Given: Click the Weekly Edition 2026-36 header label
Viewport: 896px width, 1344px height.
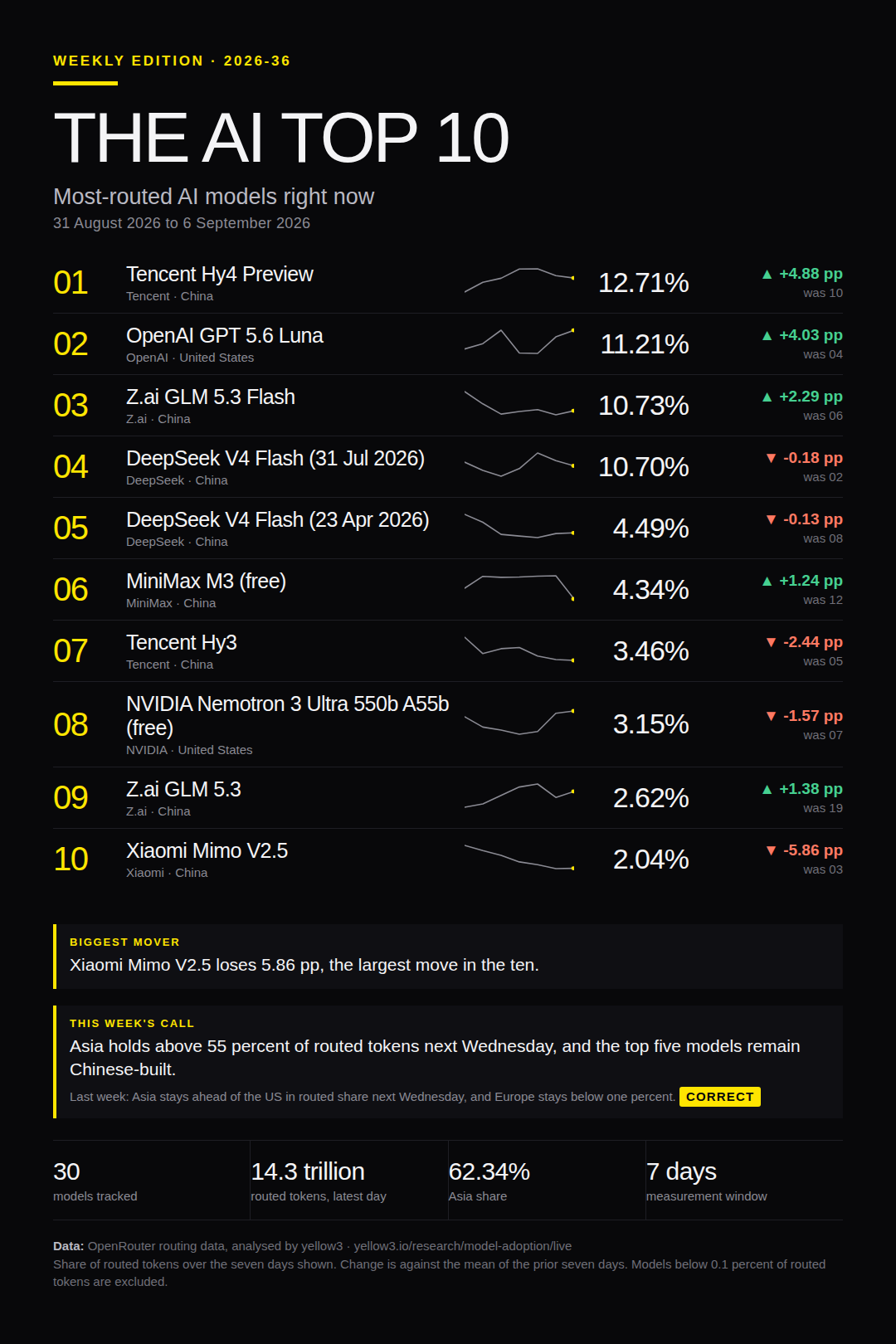Looking at the screenshot, I should tap(172, 61).
